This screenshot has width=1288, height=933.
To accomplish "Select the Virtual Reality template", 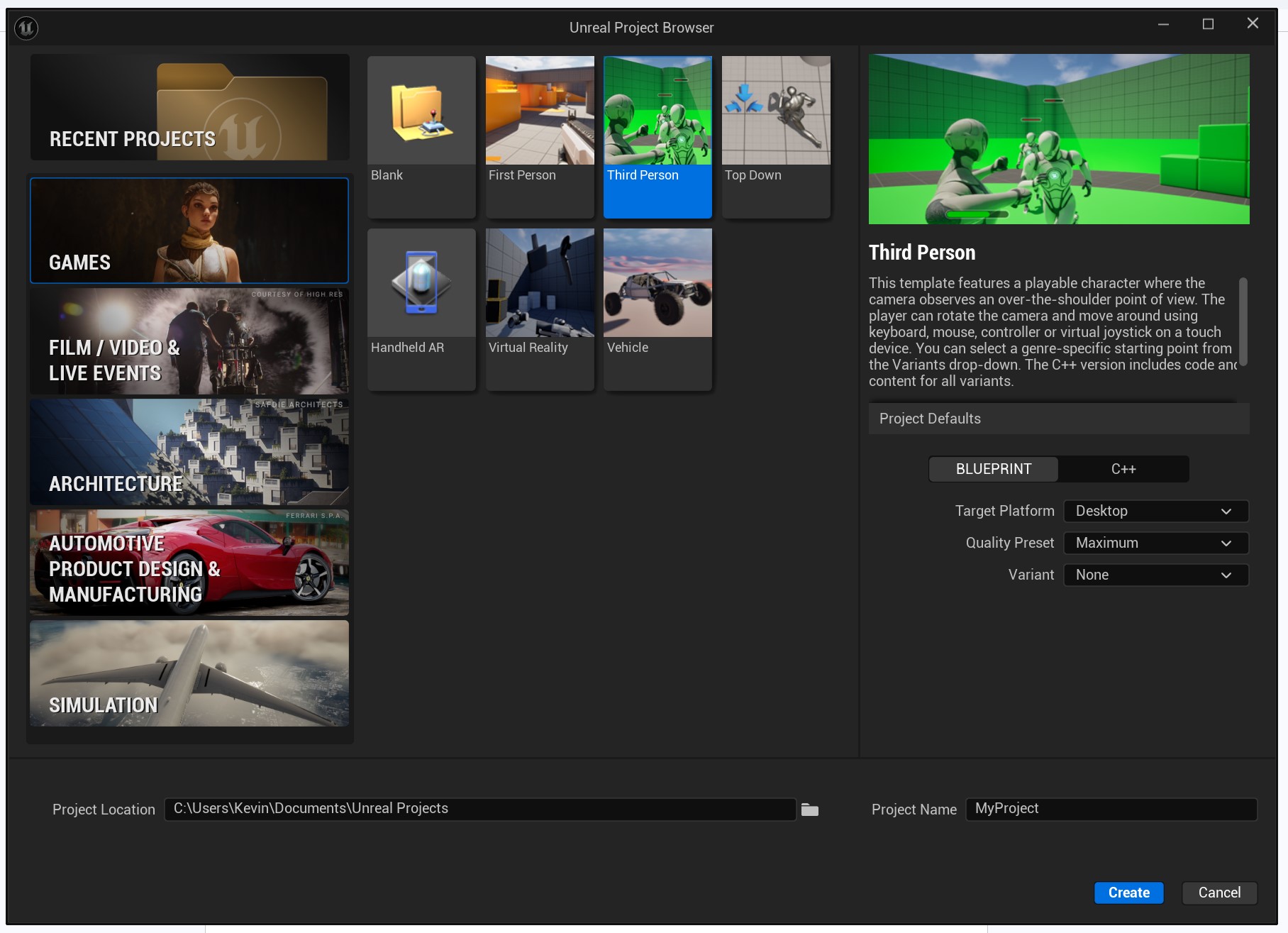I will (540, 309).
